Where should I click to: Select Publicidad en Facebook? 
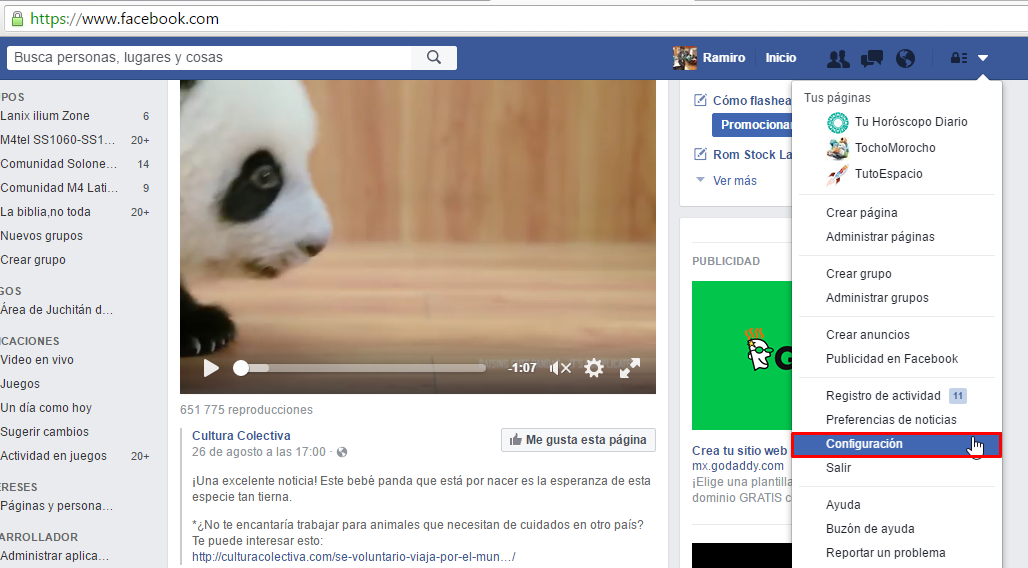[x=892, y=359]
